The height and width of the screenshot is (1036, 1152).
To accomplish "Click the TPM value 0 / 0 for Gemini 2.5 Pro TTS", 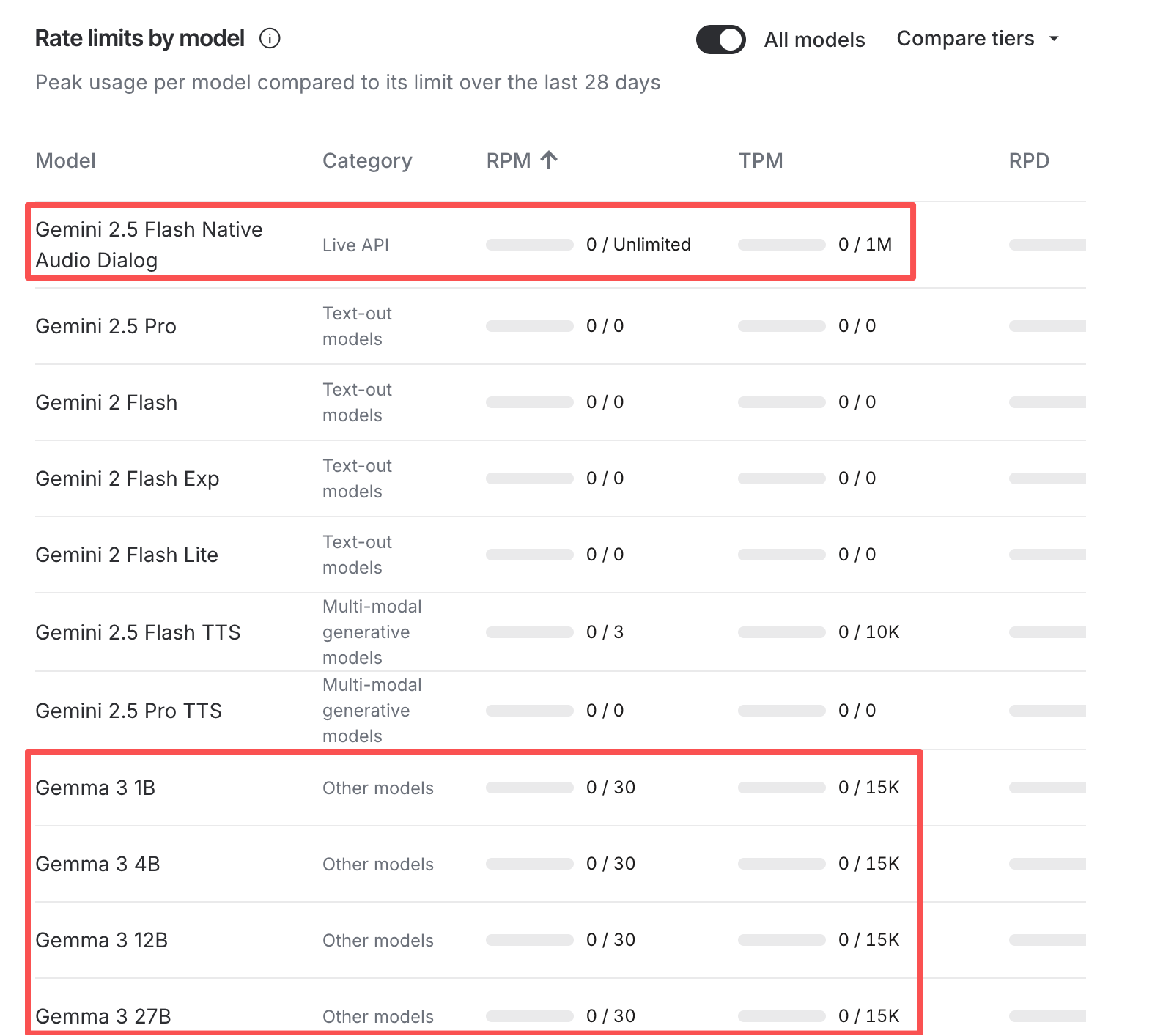I will click(x=857, y=711).
